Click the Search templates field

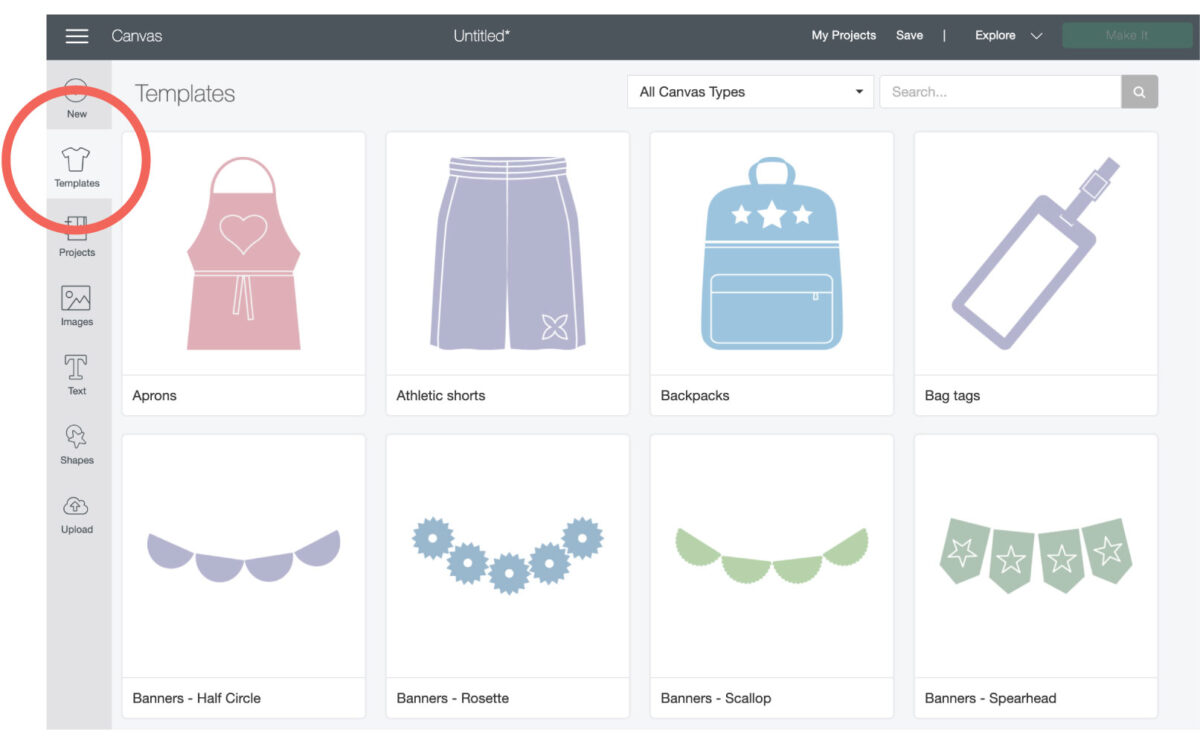pos(1000,92)
